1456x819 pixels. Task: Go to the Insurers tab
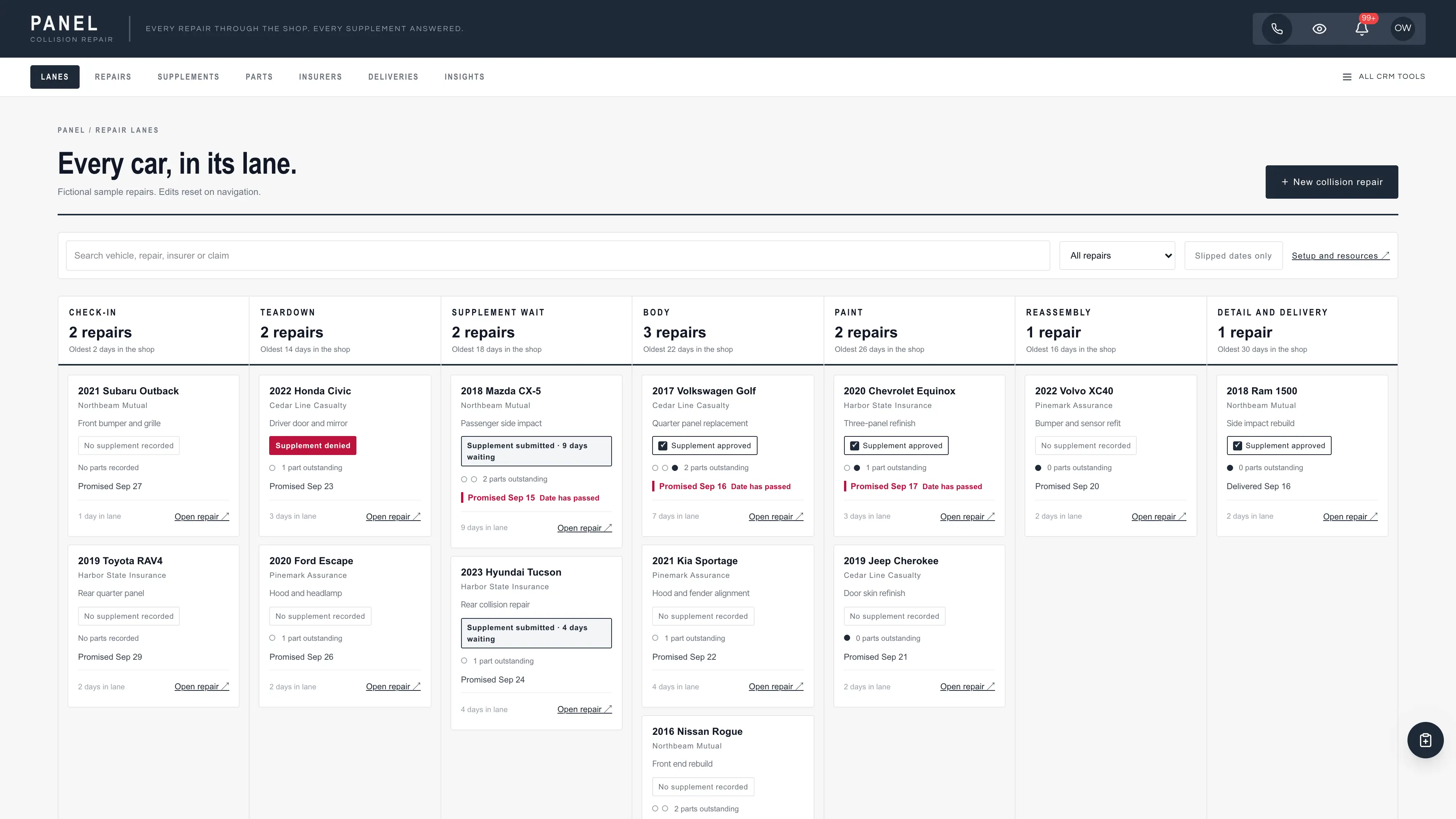320,77
